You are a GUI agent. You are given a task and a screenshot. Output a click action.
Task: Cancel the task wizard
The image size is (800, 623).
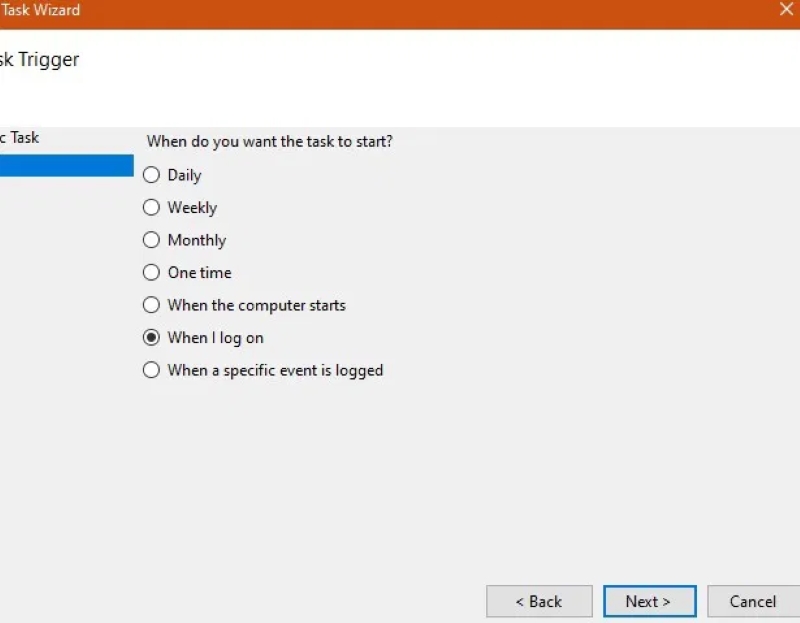pos(752,601)
